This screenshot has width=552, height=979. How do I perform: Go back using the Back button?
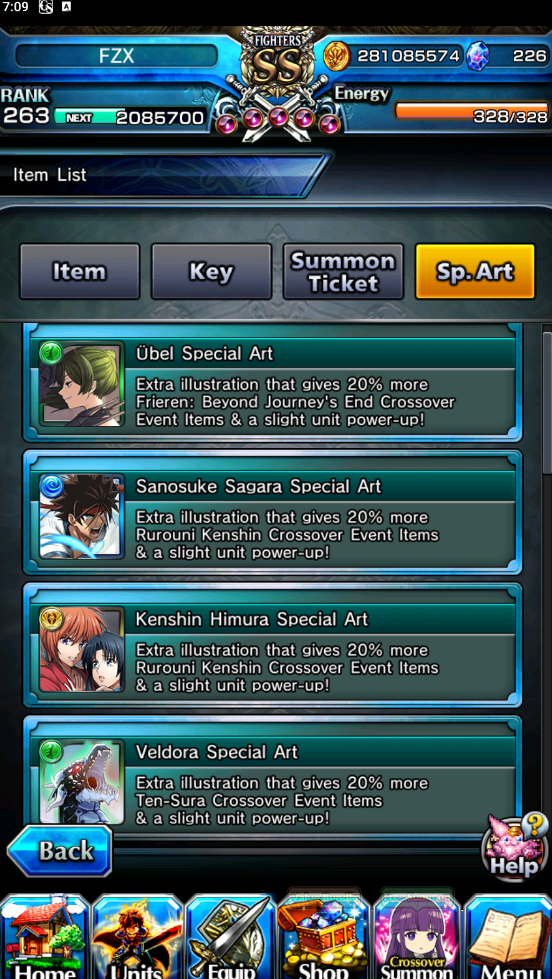60,850
